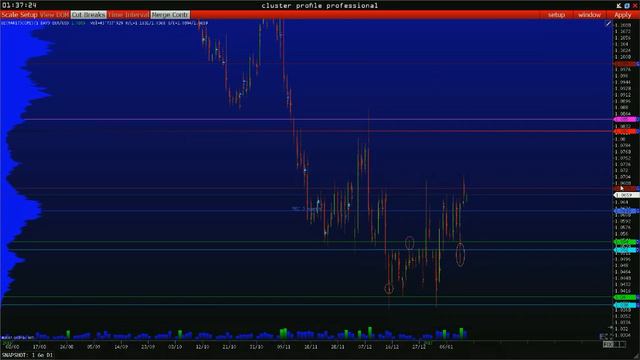Screen dimensions: 640x360
Task: Click the window resize grip corner
Action: pos(636,356)
